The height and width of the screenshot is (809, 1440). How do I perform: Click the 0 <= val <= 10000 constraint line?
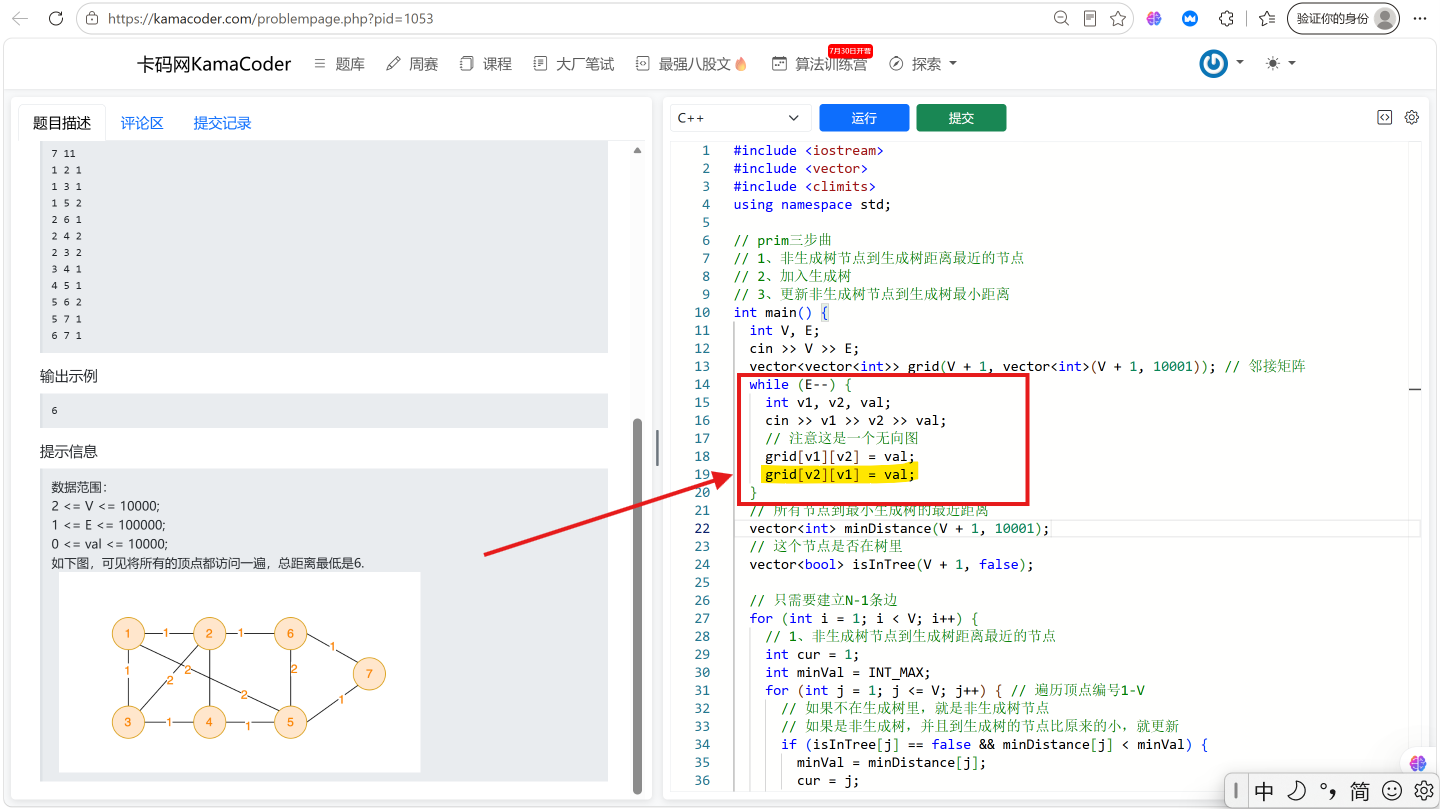coord(110,544)
